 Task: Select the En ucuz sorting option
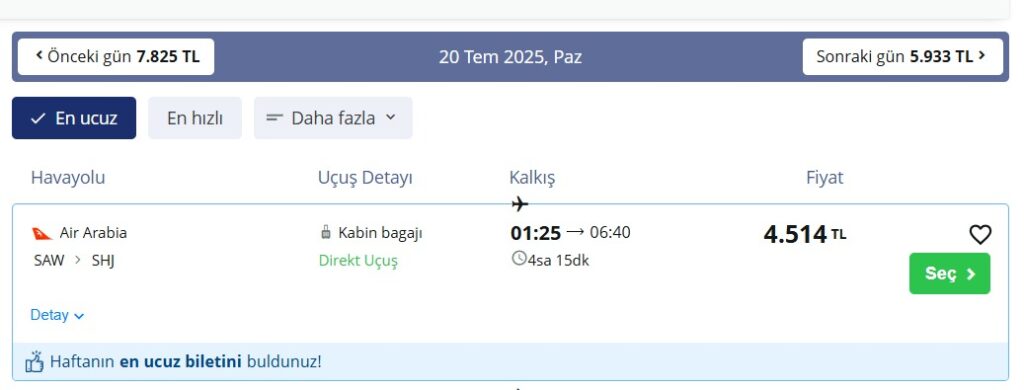click(74, 118)
